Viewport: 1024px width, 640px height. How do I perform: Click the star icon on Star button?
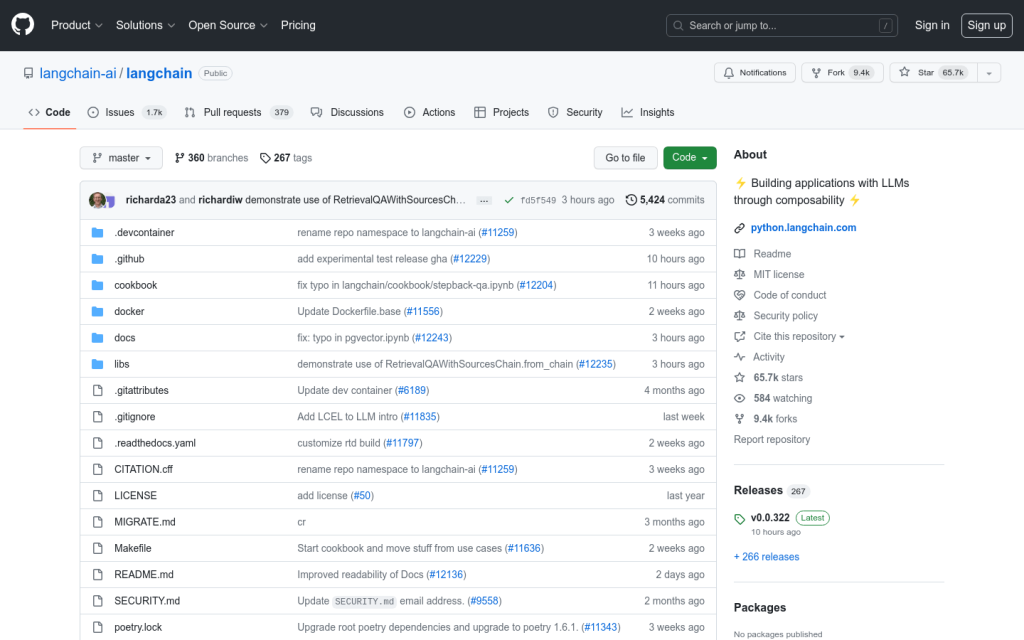click(x=904, y=72)
